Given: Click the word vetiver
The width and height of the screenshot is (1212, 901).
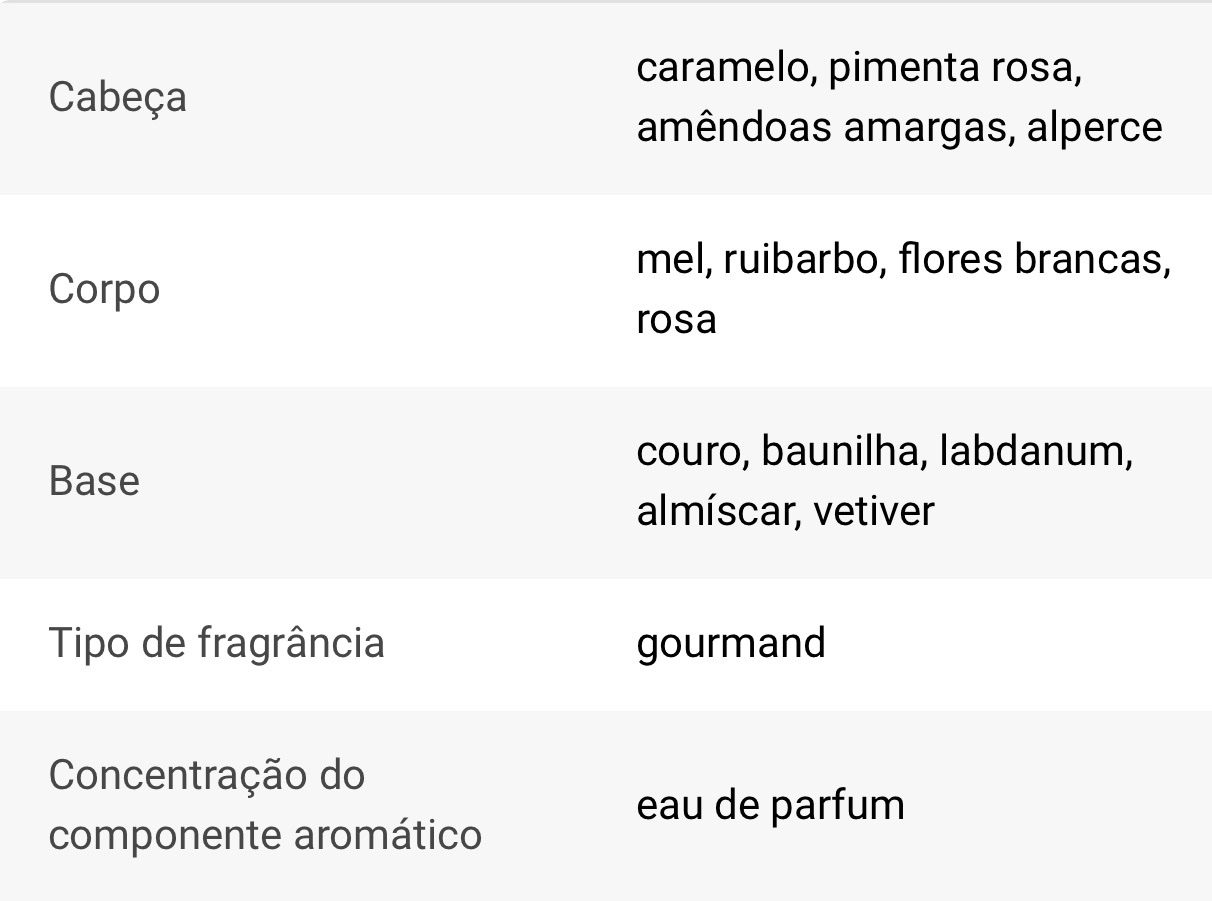Looking at the screenshot, I should click(x=873, y=512).
